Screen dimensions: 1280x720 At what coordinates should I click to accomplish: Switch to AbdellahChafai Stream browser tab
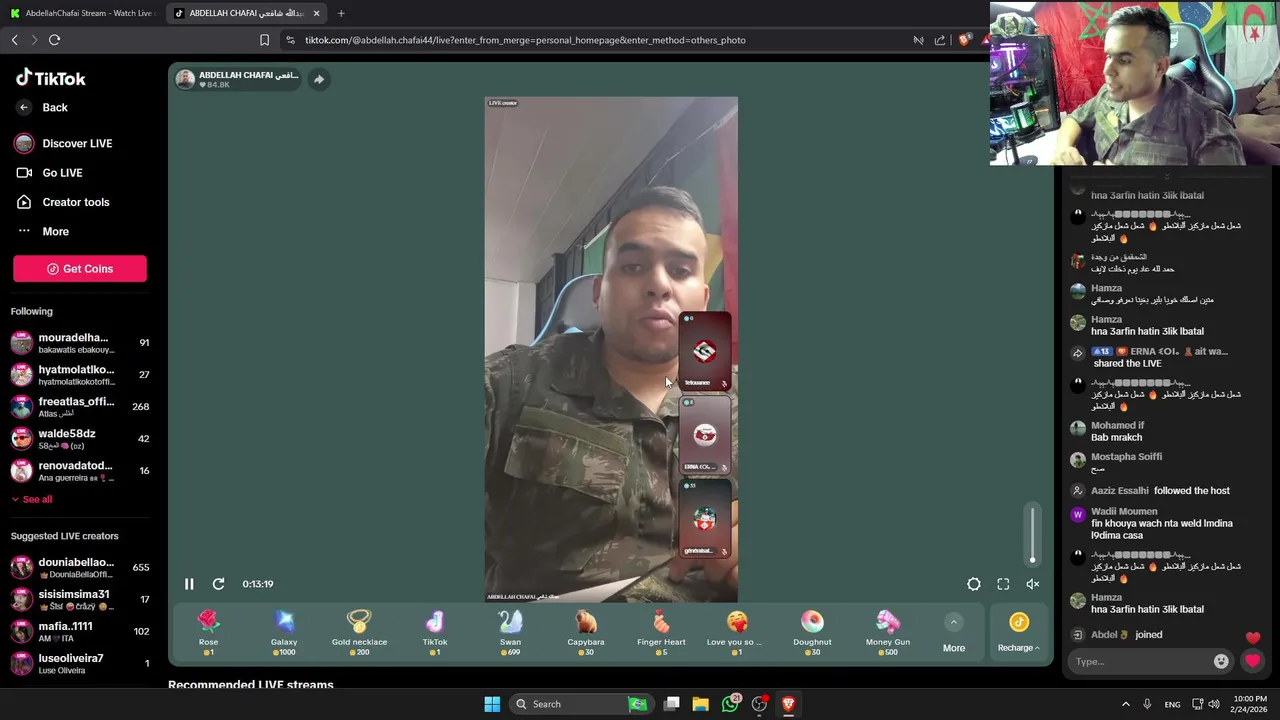pyautogui.click(x=81, y=13)
